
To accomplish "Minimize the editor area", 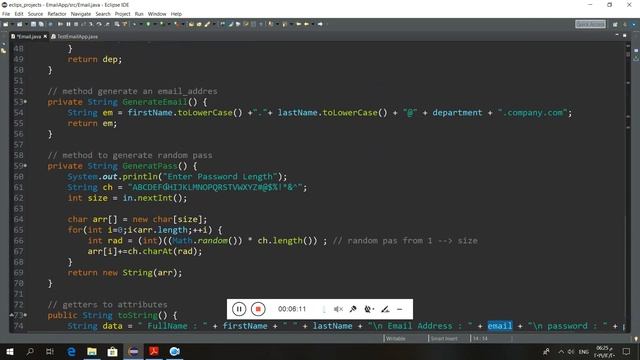I will tap(617, 36).
